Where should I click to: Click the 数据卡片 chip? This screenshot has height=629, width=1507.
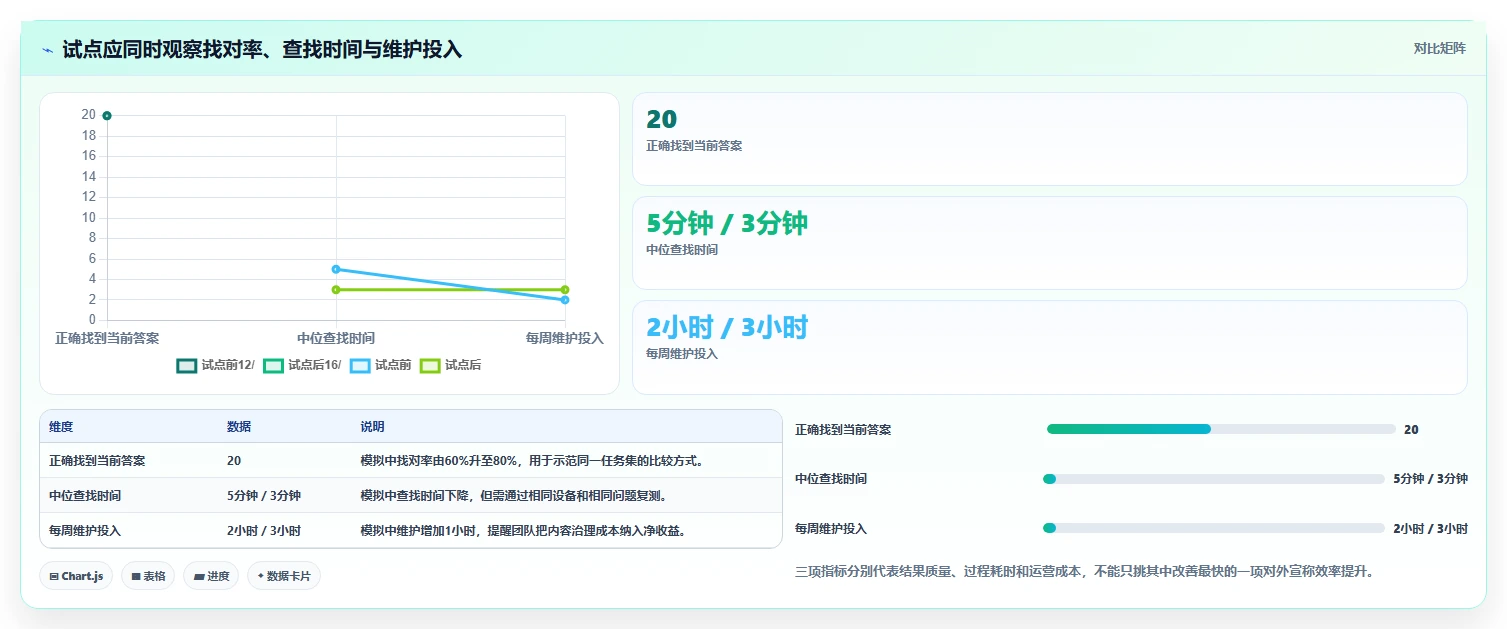pyautogui.click(x=284, y=576)
